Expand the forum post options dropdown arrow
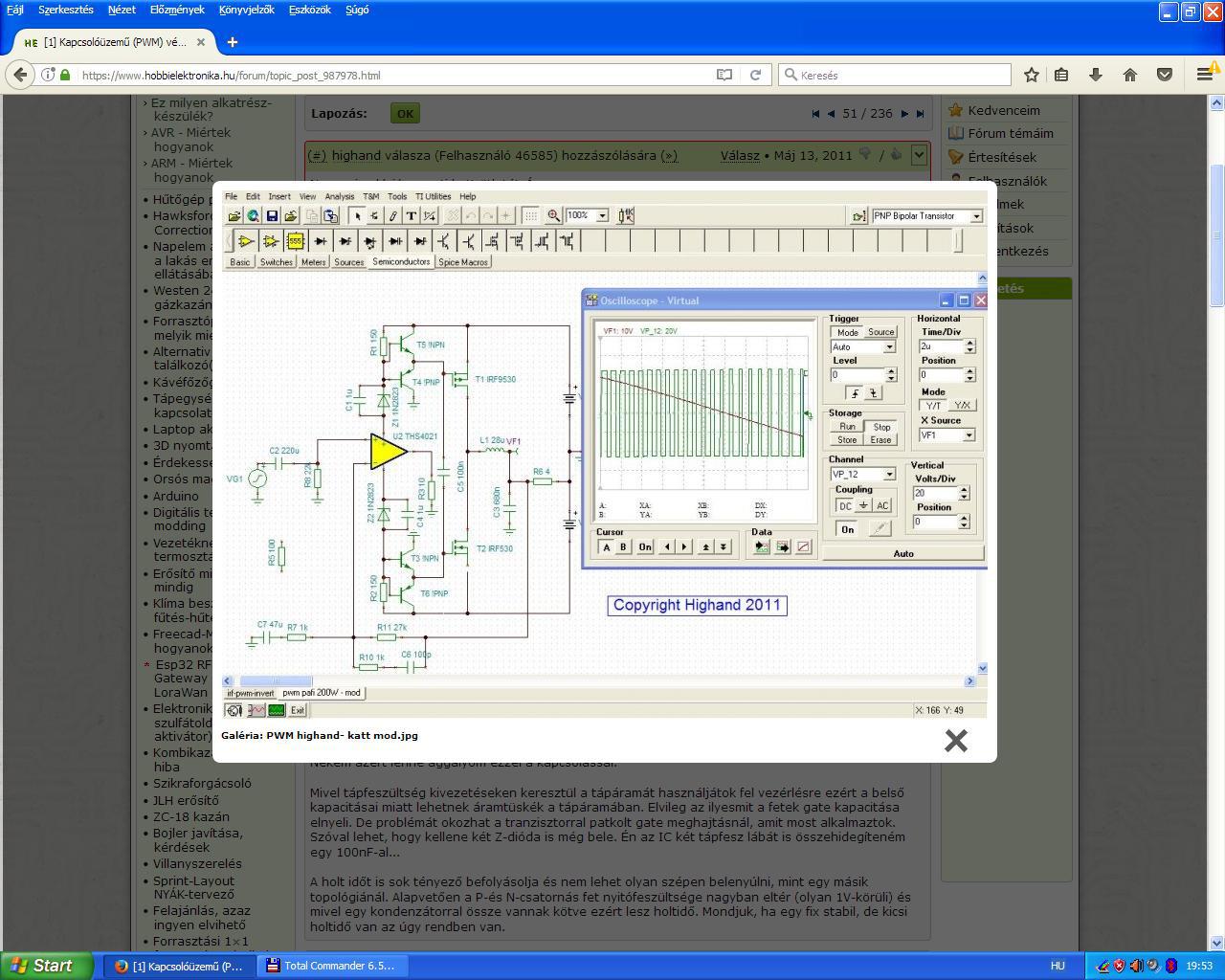The width and height of the screenshot is (1225, 980). click(x=919, y=155)
